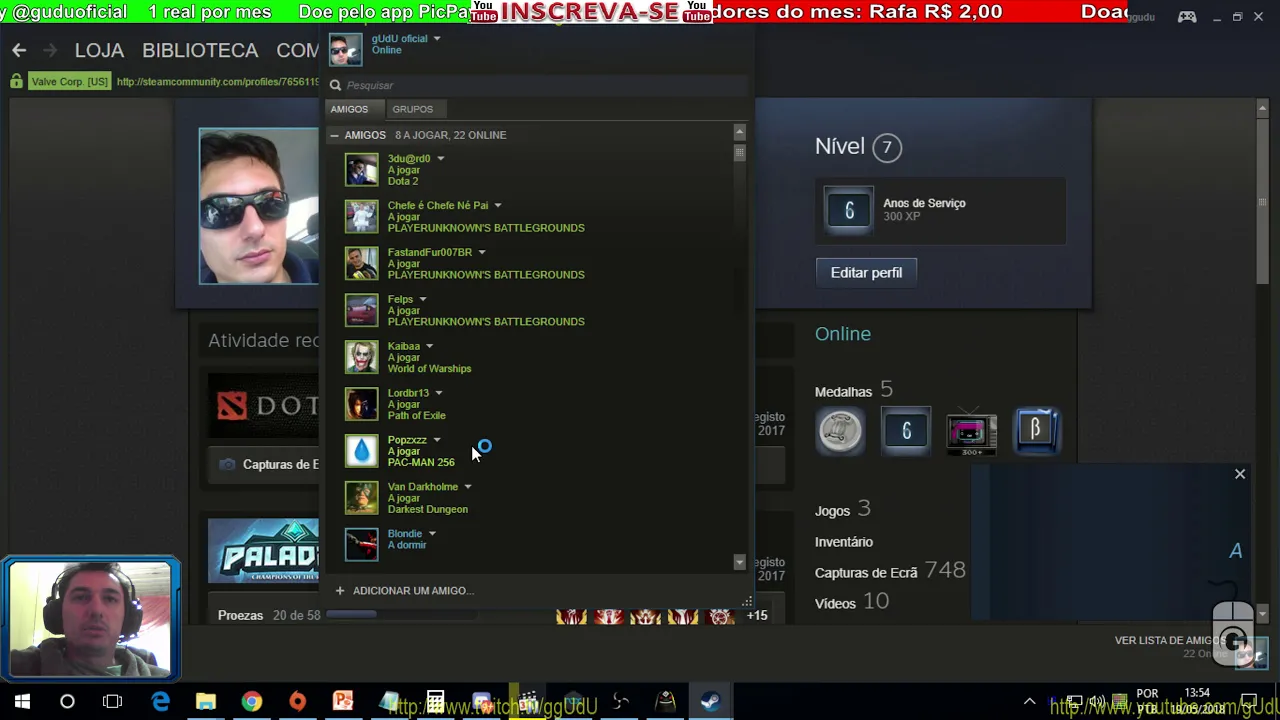Open FaslandFur007BR friend avatar
This screenshot has width=1280, height=720.
point(362,264)
